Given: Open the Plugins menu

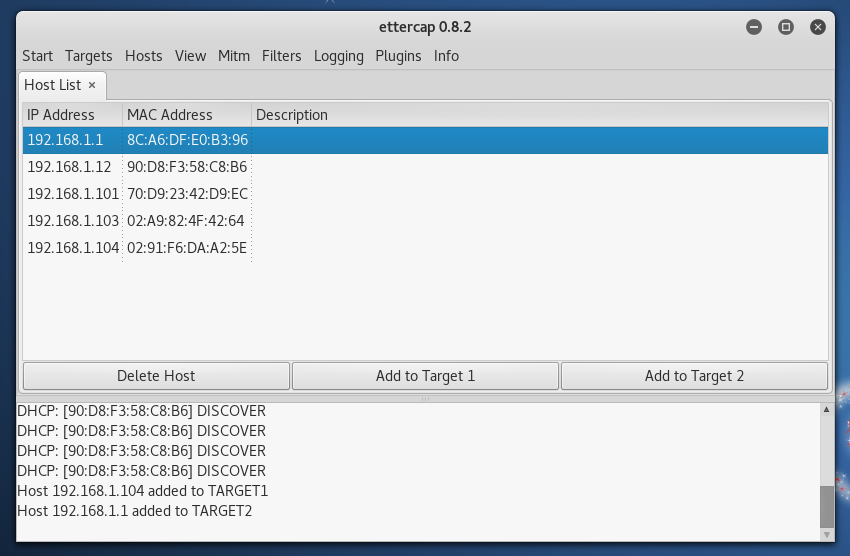Looking at the screenshot, I should pos(398,56).
